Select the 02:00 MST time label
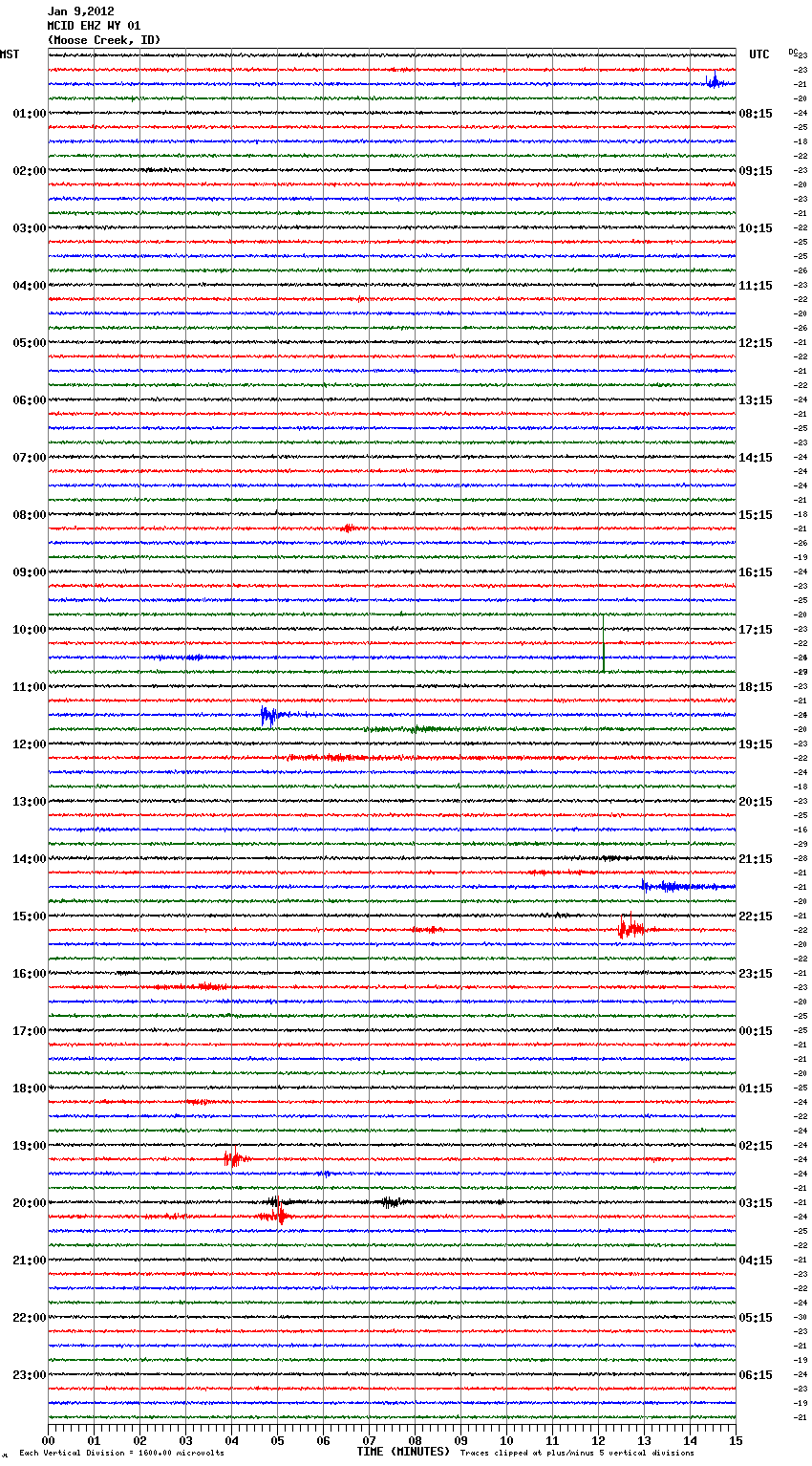 30,171
